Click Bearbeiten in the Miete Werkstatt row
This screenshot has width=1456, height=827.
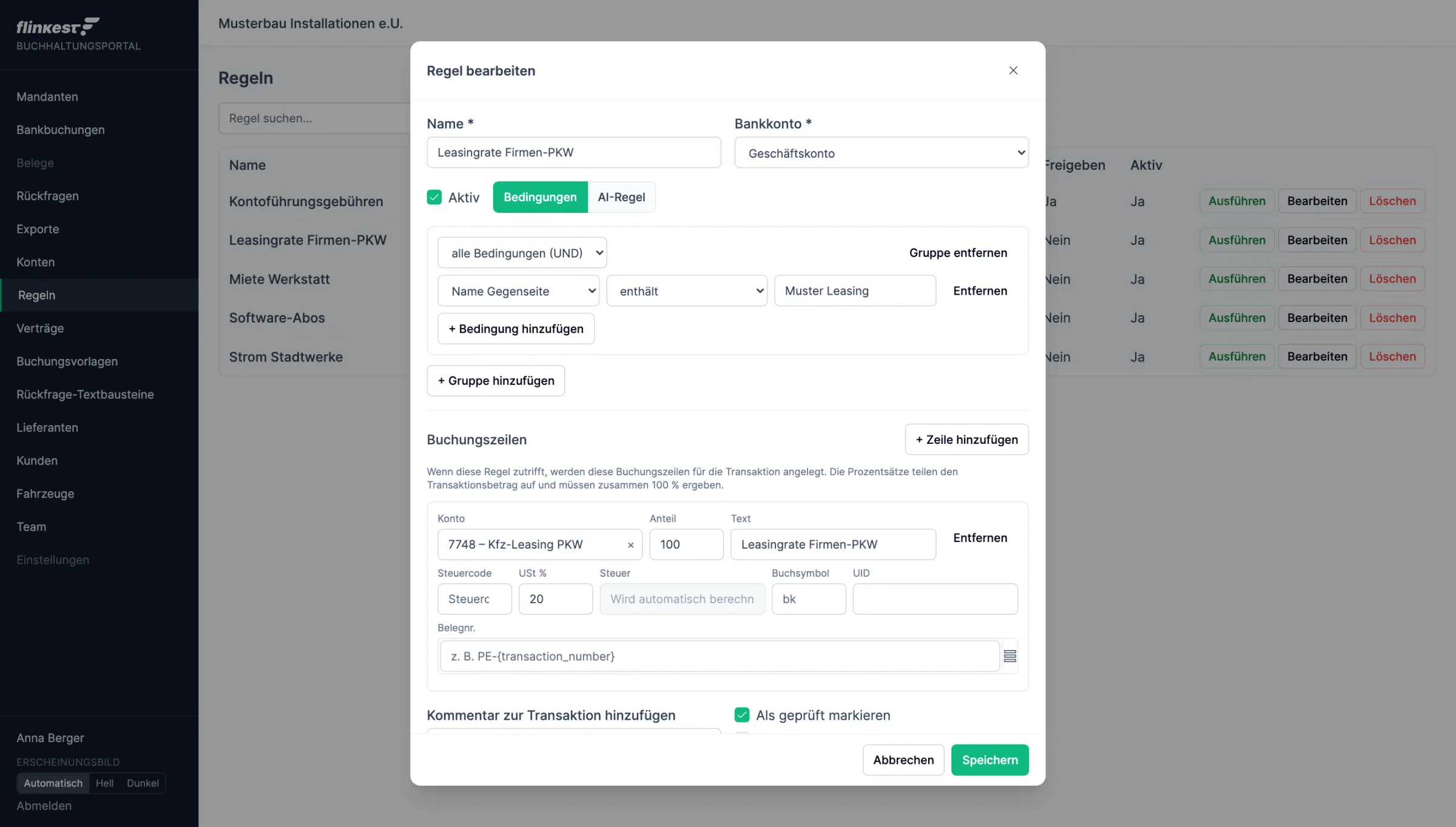point(1317,279)
